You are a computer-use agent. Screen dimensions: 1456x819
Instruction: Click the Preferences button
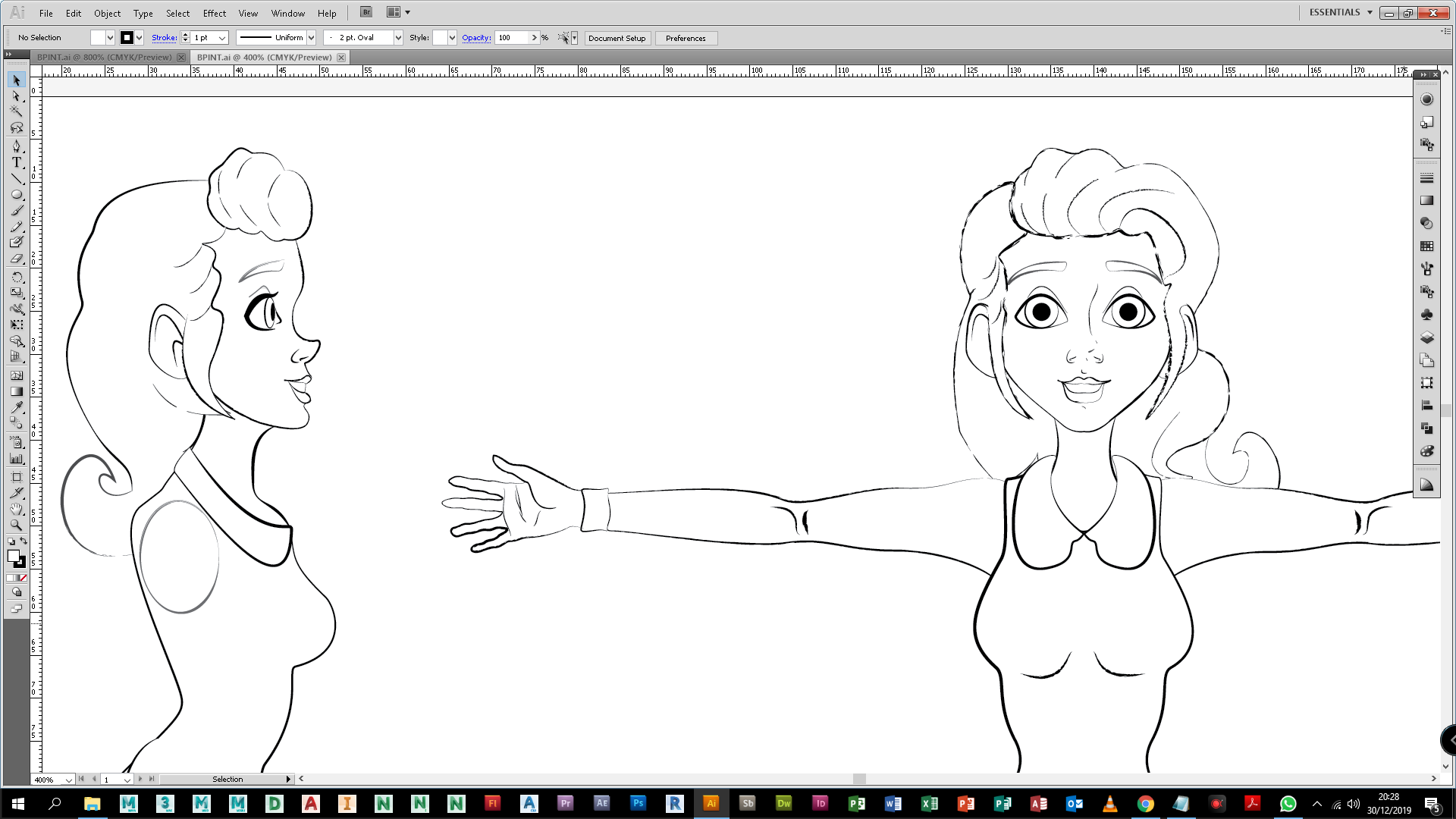pos(685,38)
